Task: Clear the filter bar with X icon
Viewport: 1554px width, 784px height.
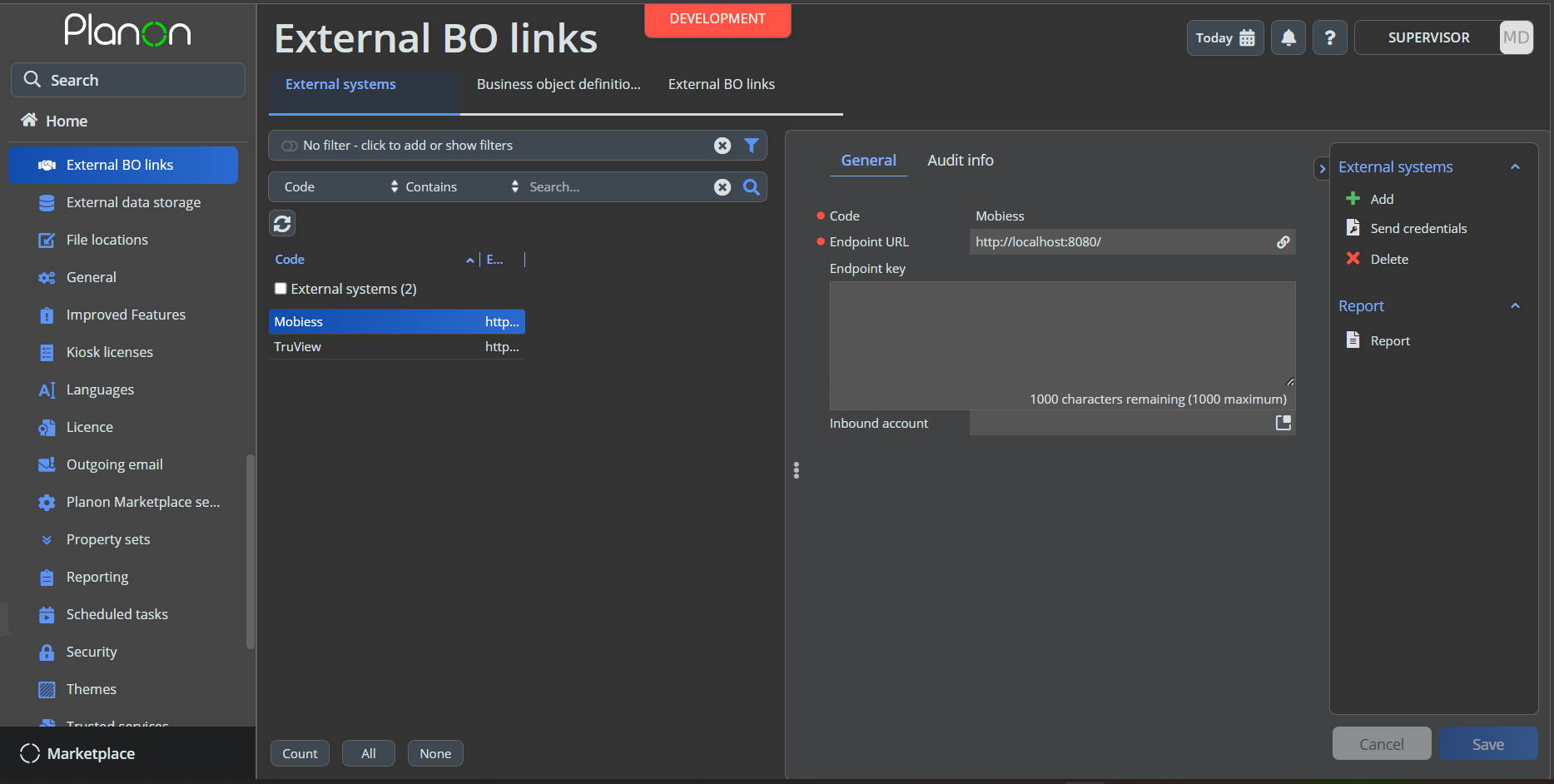Action: point(722,146)
